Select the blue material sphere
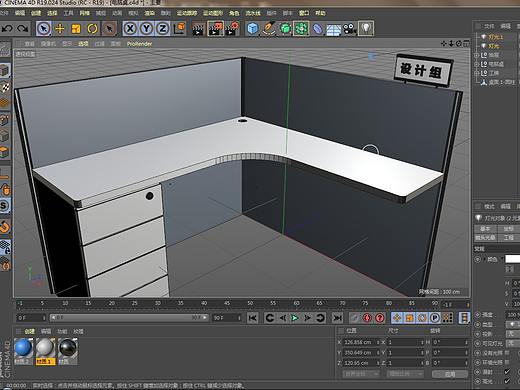This screenshot has height=390, width=520. [23, 348]
